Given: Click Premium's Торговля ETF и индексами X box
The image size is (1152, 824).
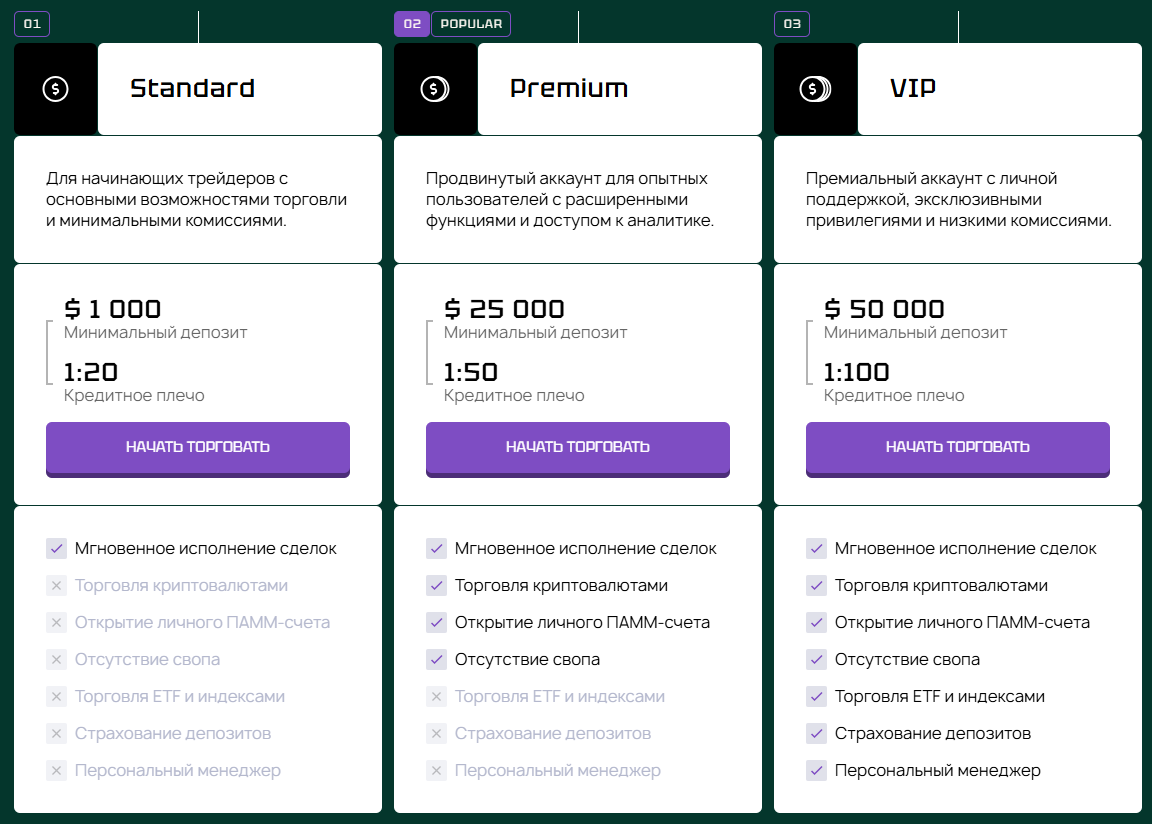Looking at the screenshot, I should pos(436,697).
